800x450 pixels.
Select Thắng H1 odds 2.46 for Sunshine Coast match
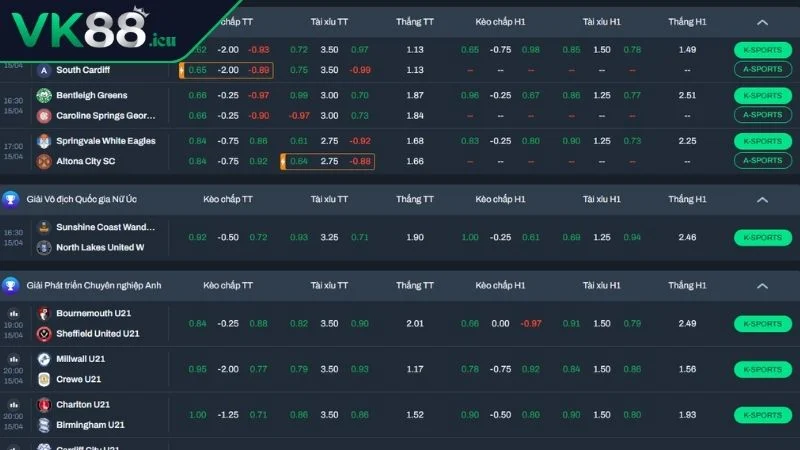pyautogui.click(x=687, y=237)
